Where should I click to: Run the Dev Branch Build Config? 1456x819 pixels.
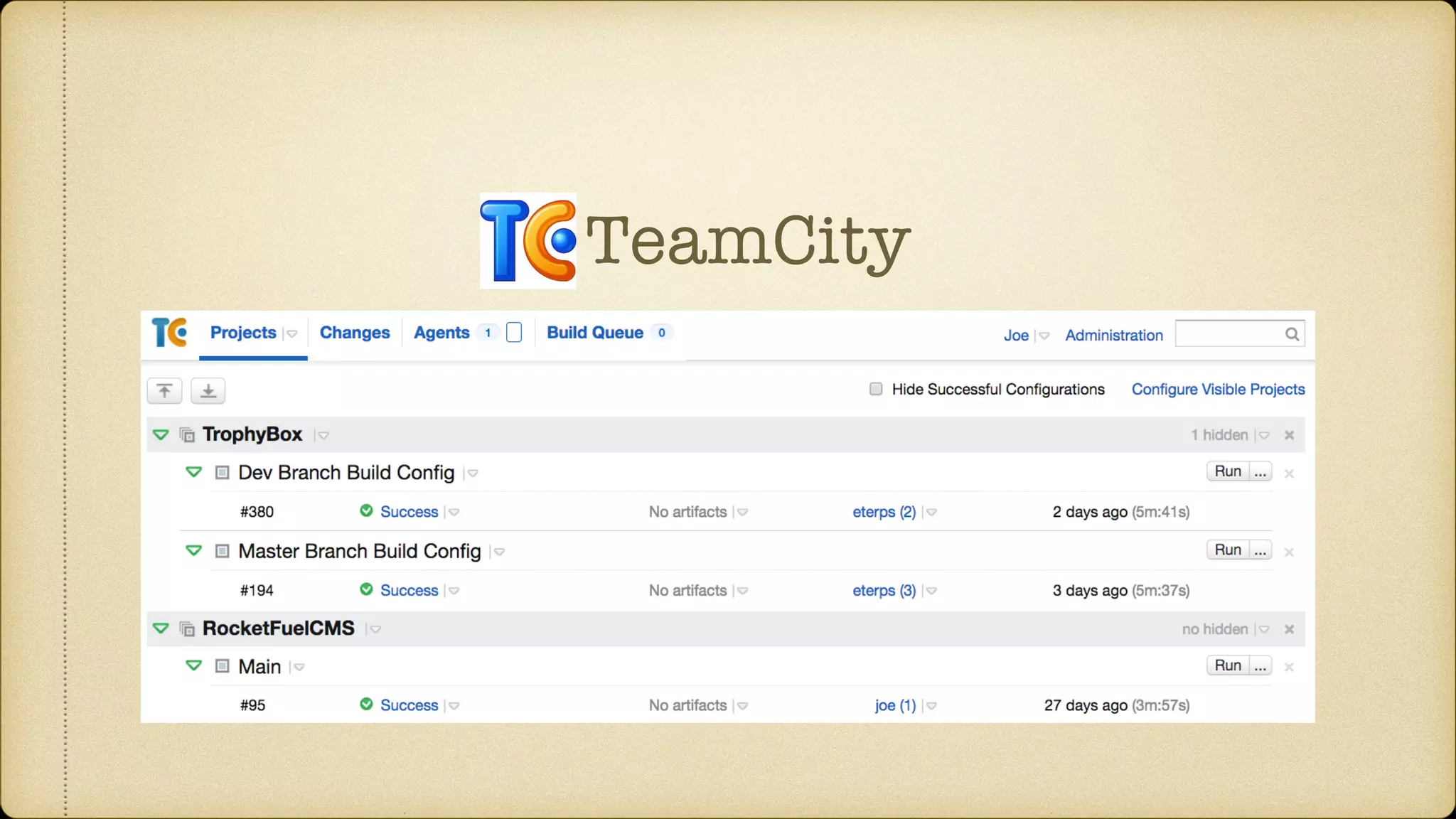pos(1228,471)
